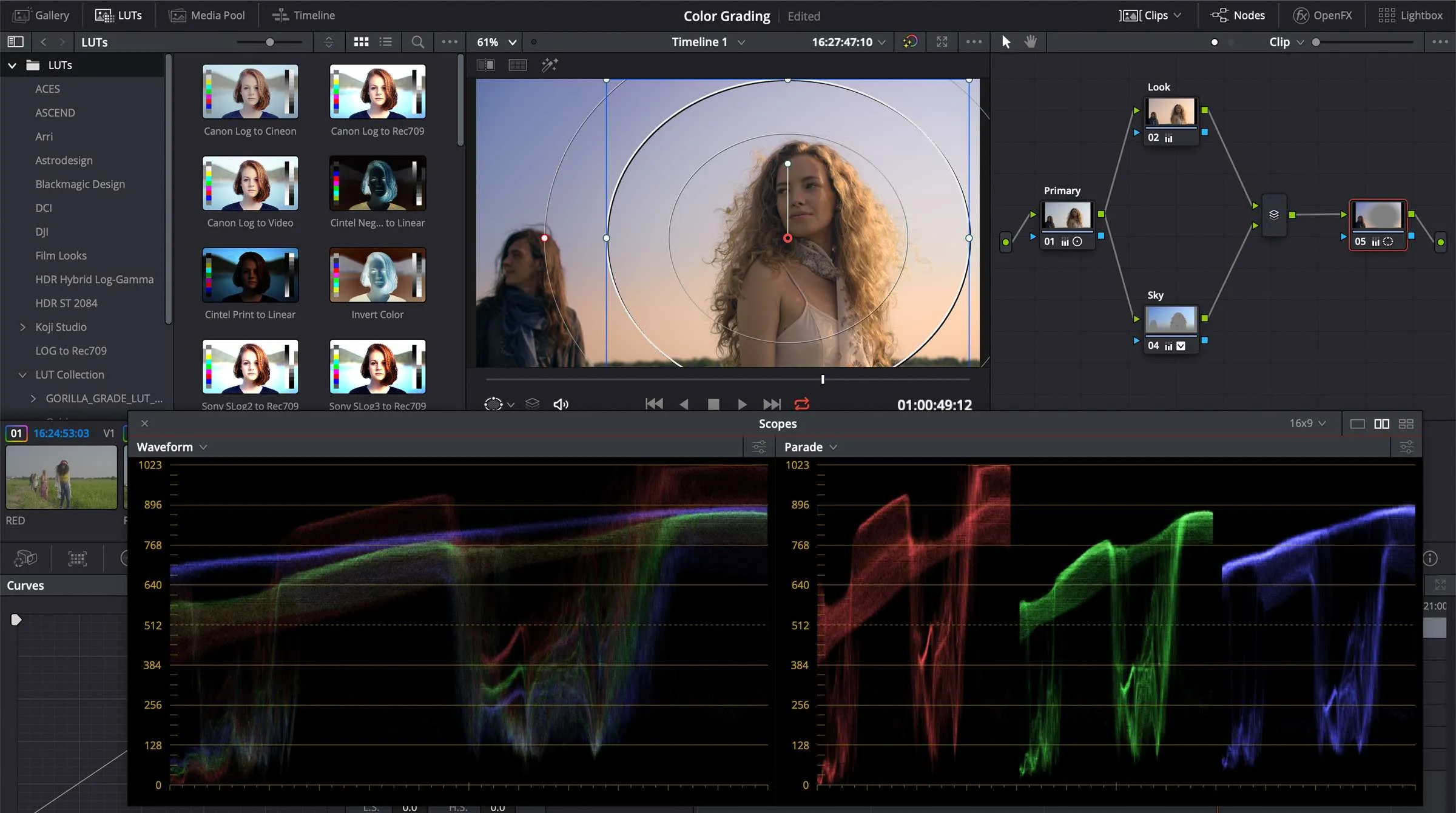
Task: Click the magic wand enhance viewer icon
Action: [550, 65]
